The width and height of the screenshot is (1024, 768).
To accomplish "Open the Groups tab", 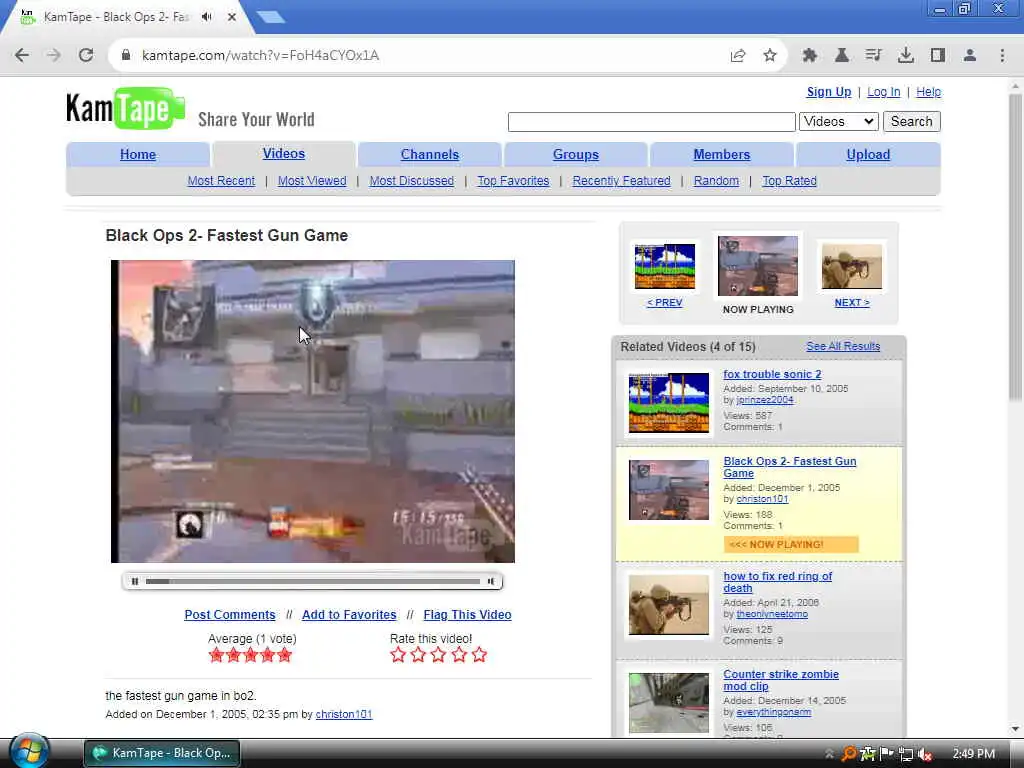I will tap(576, 155).
